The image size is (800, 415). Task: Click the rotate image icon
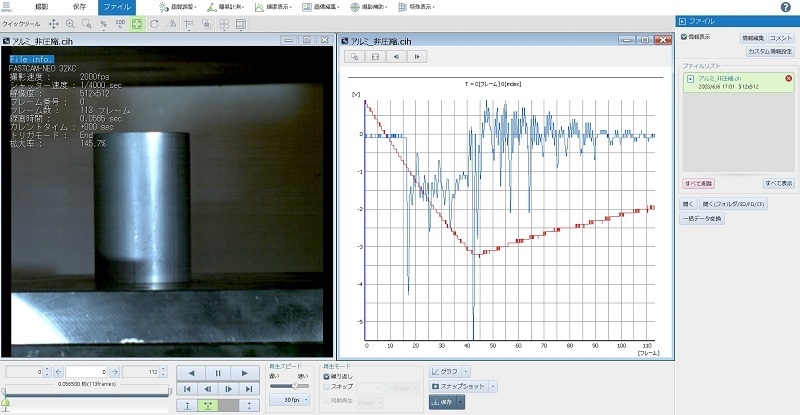coord(154,23)
